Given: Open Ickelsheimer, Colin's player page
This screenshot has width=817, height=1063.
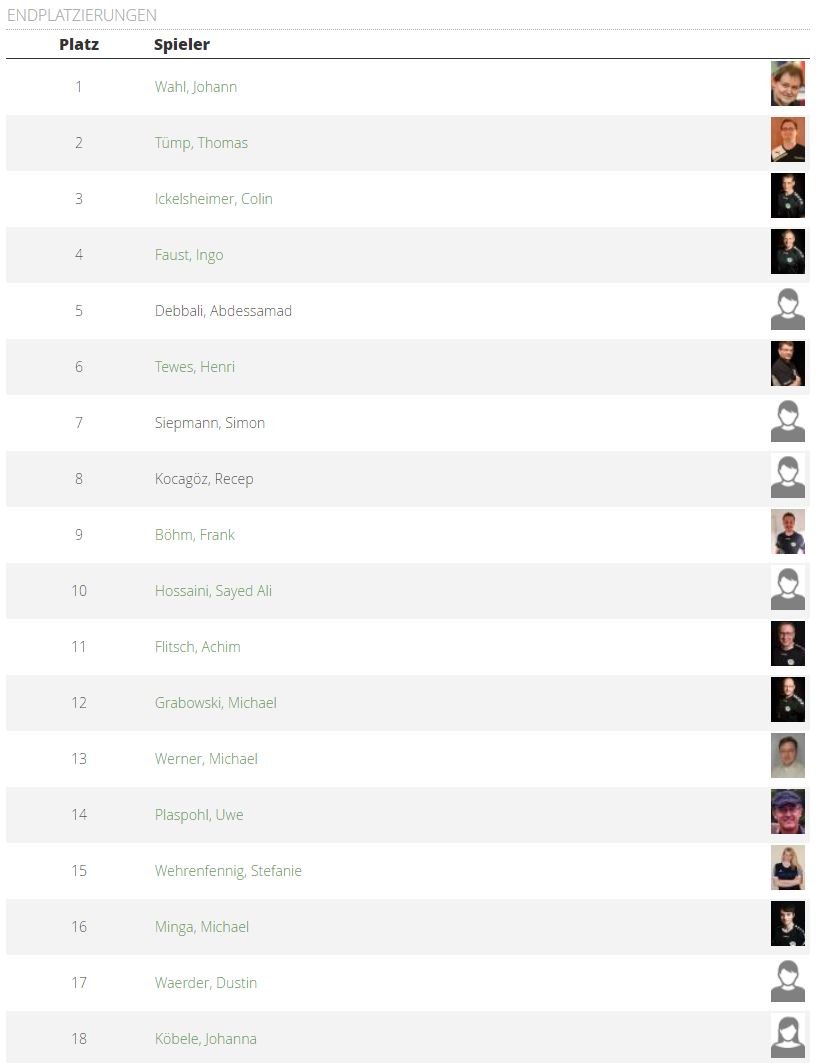Looking at the screenshot, I should coord(213,199).
